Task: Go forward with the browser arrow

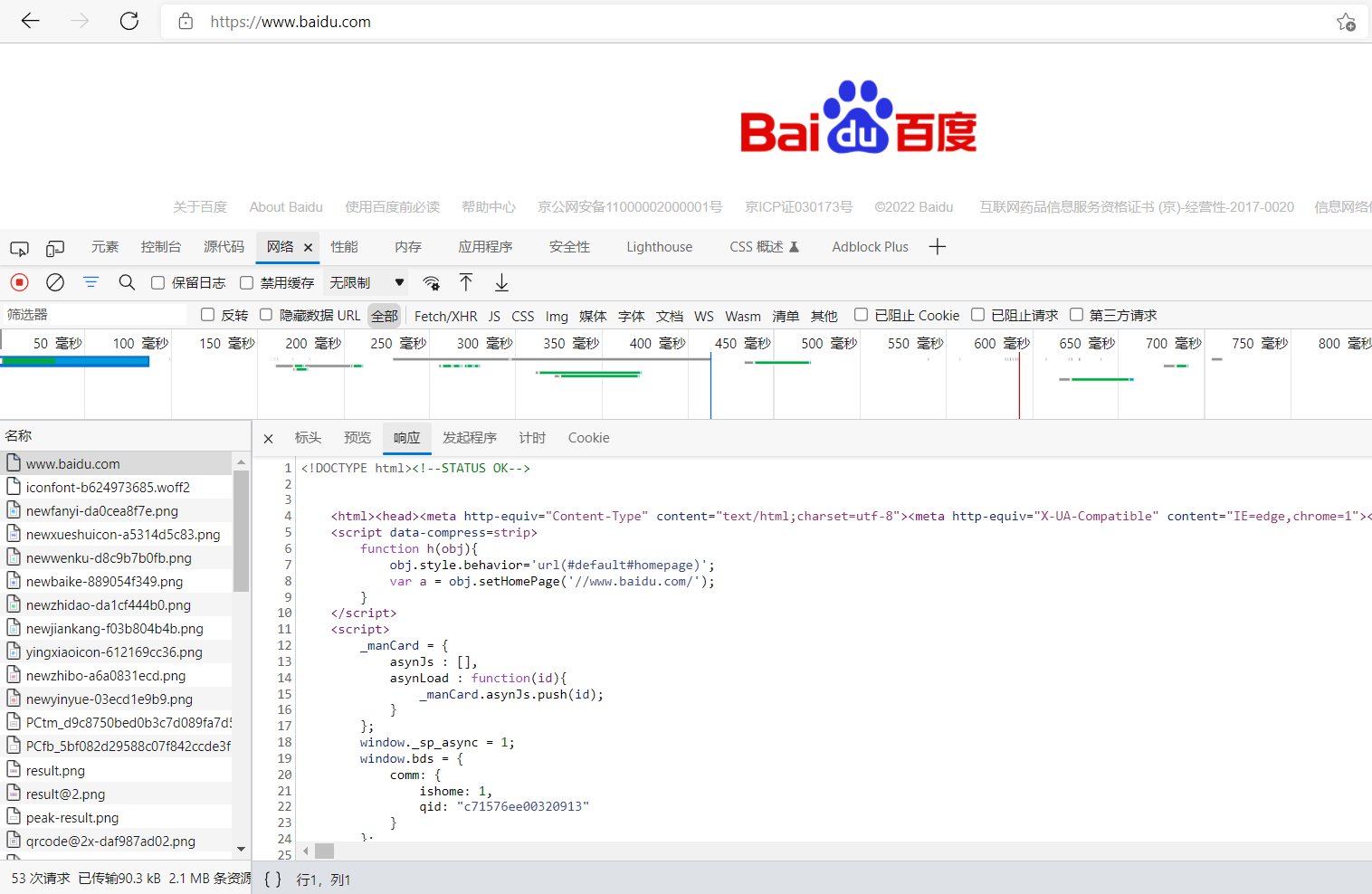Action: pos(81,21)
